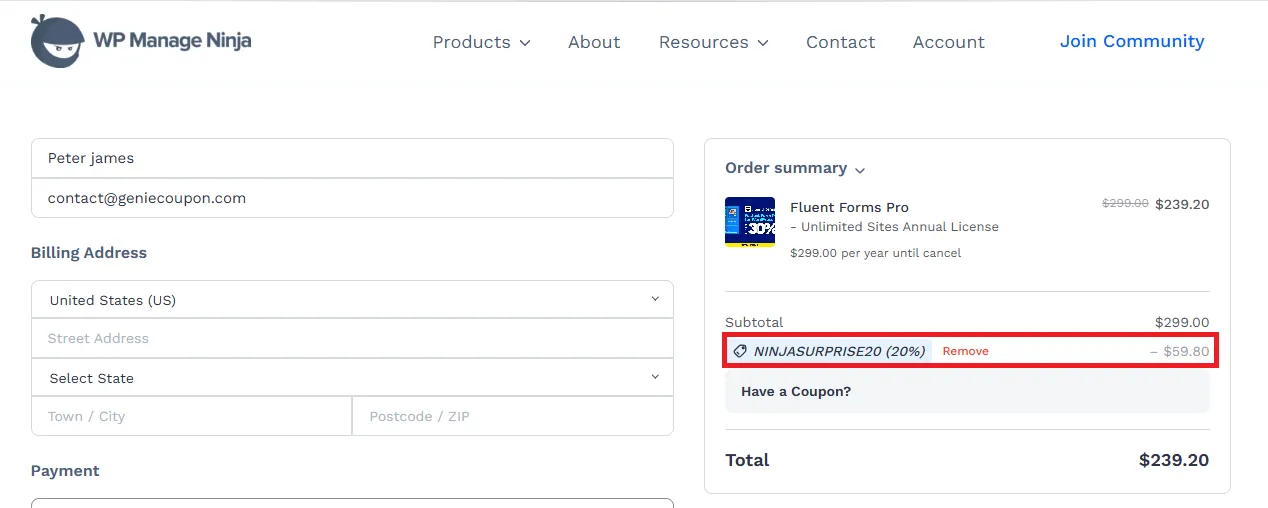The width and height of the screenshot is (1268, 508).
Task: Click the WP Manage Ninja logo icon
Action: click(57, 41)
